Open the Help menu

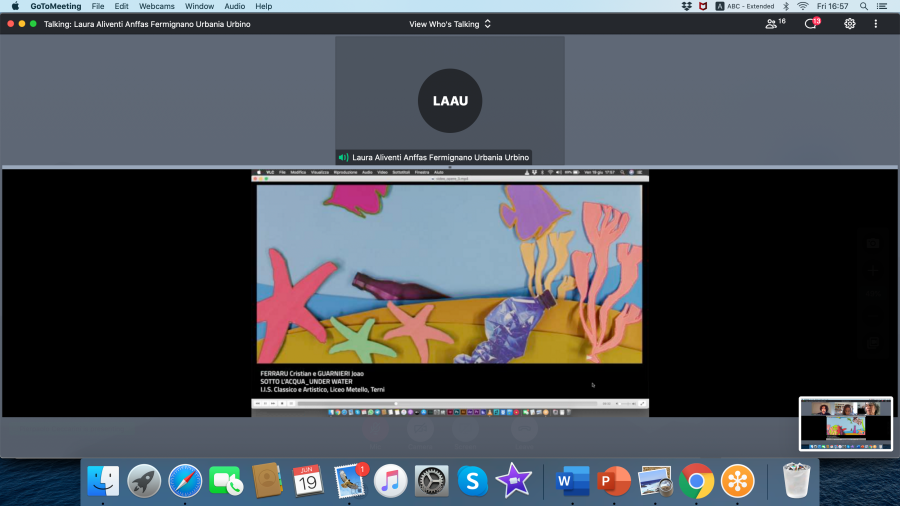[263, 6]
